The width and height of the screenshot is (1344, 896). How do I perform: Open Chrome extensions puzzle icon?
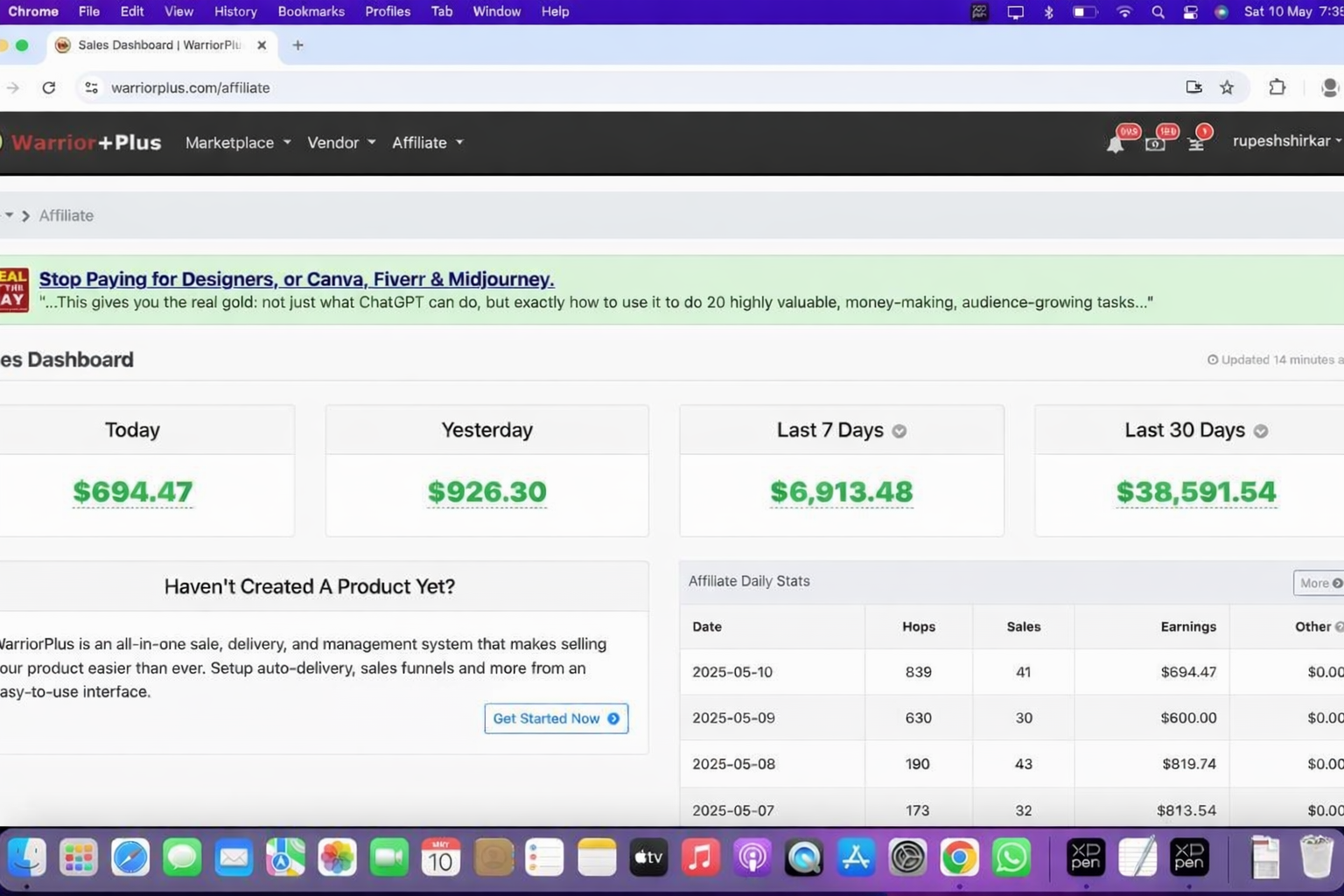(x=1277, y=87)
